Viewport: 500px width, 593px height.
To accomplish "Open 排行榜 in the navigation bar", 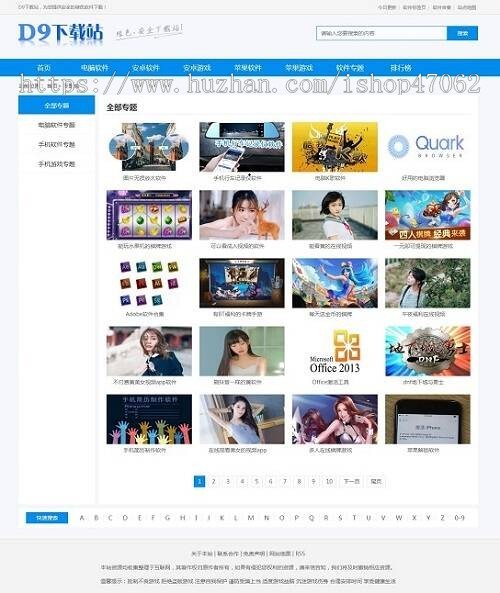I will click(401, 68).
